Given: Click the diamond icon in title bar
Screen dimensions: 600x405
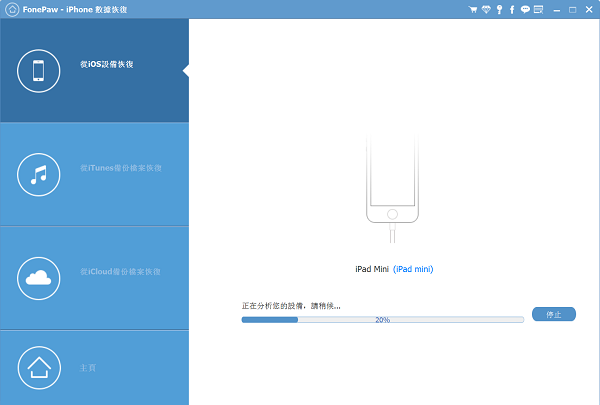Looking at the screenshot, I should coord(486,9).
